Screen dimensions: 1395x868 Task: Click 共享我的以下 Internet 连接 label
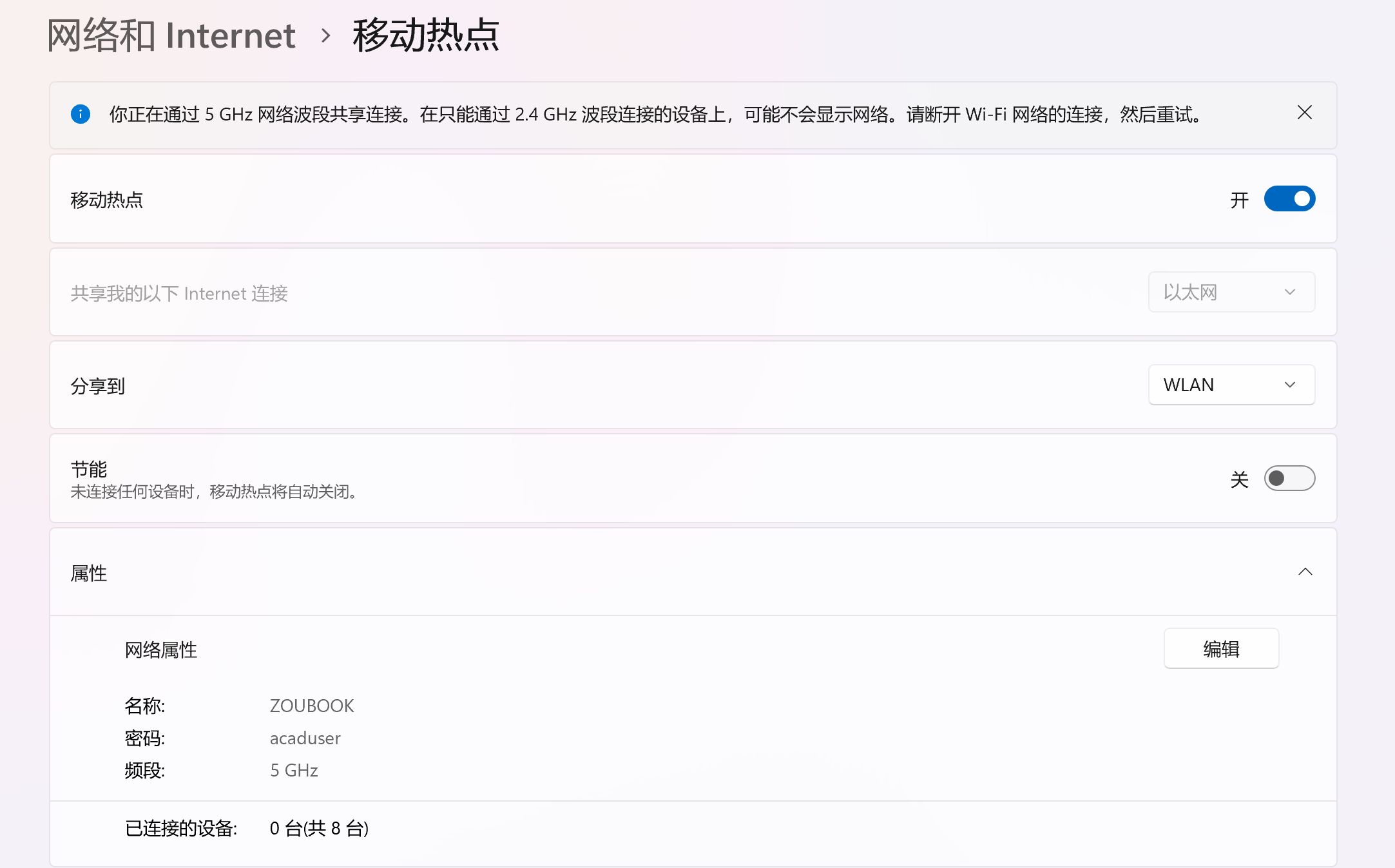coord(179,294)
